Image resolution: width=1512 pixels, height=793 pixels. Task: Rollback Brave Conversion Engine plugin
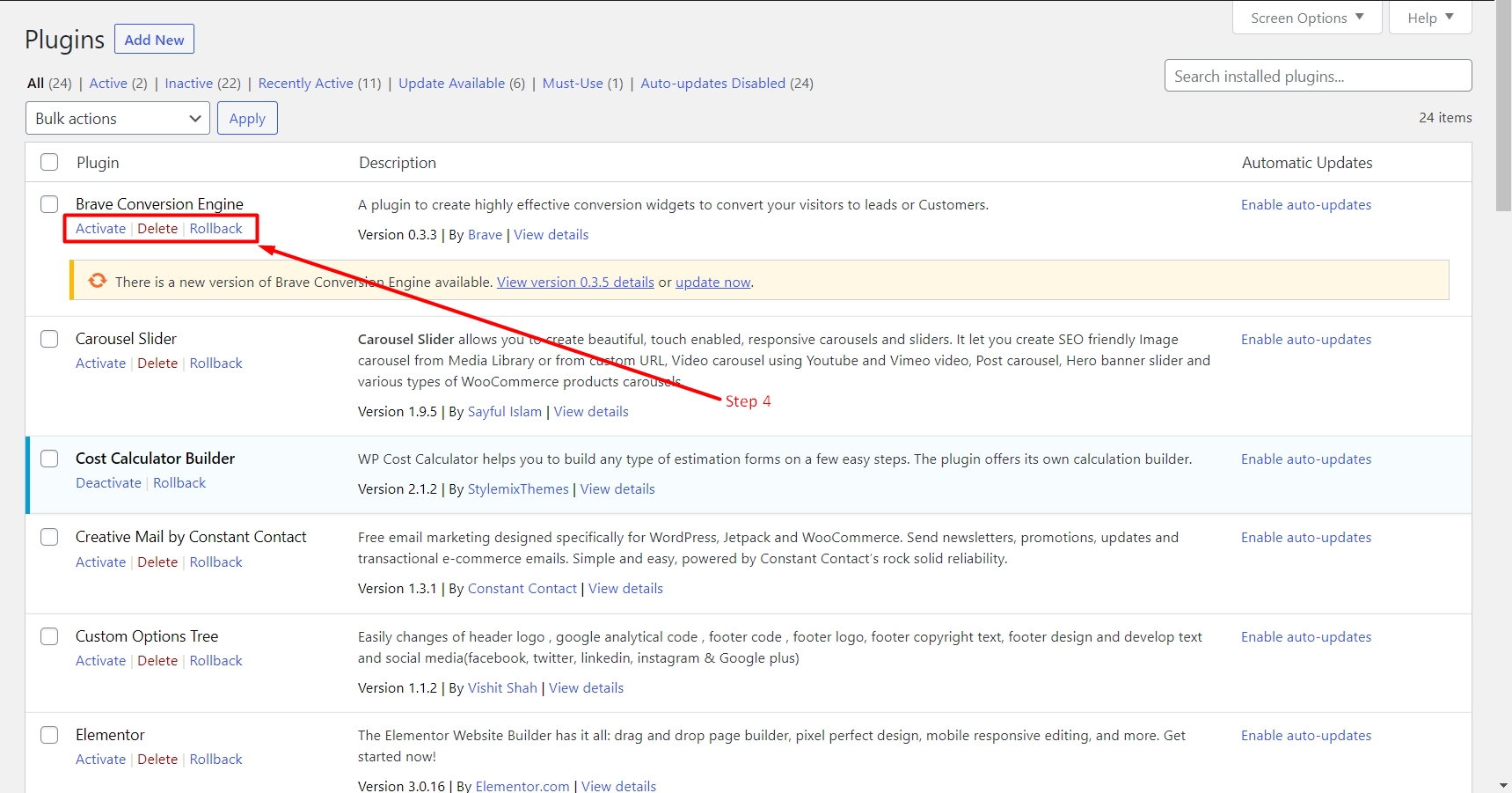[215, 228]
